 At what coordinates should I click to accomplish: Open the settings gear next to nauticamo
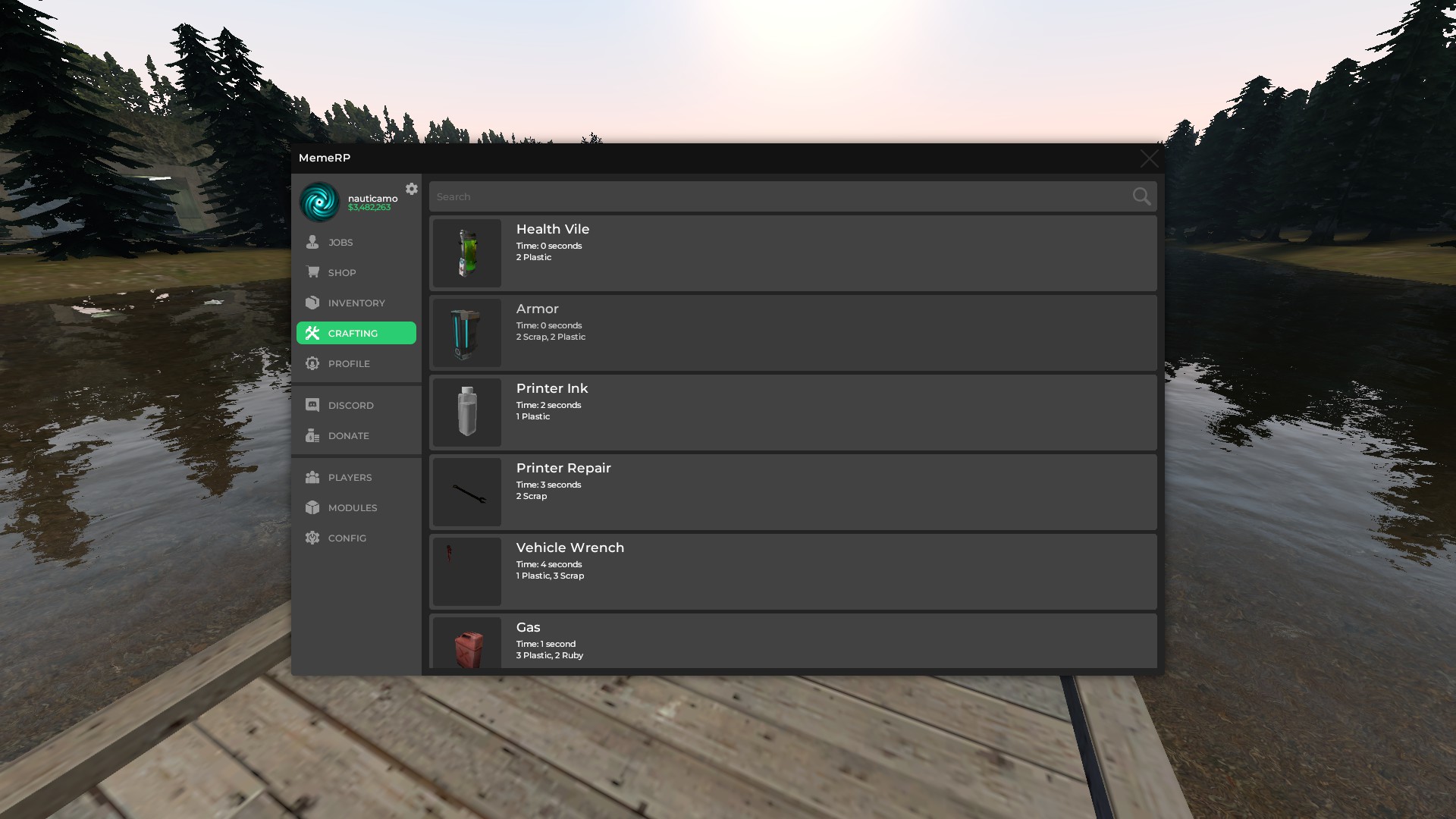tap(412, 189)
